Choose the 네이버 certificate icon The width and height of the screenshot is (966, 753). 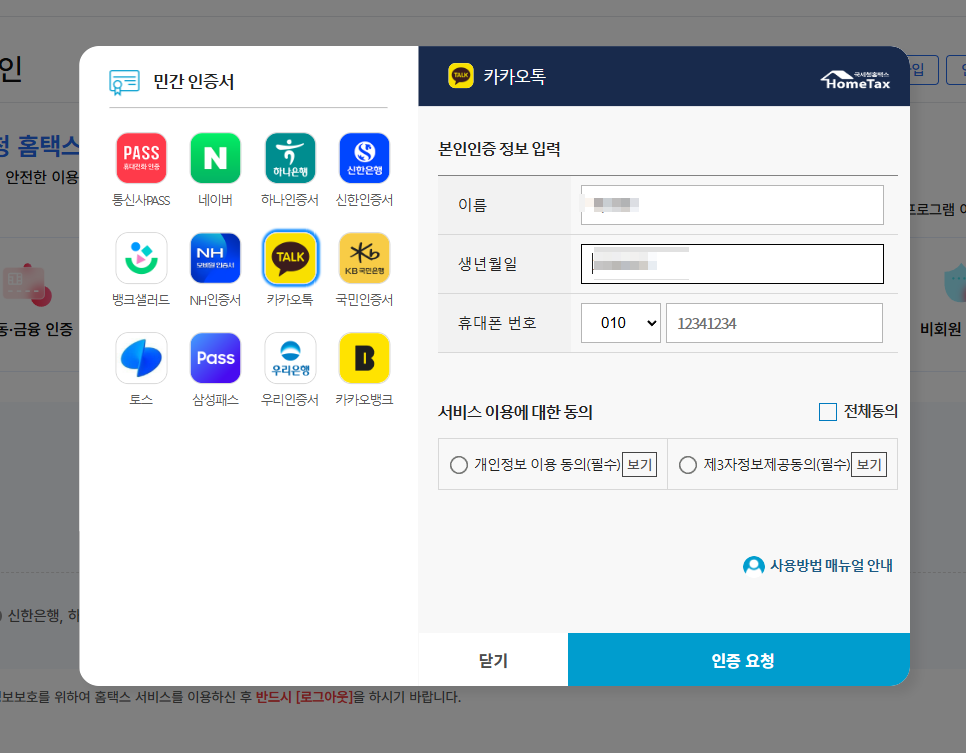point(215,158)
